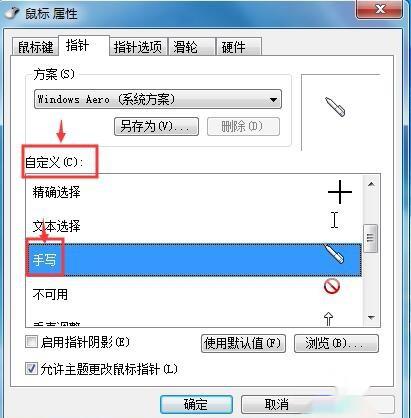Viewport: 411px width, 418px height.
Task: Click the scroll down arrow of cursor list
Action: tap(371, 317)
